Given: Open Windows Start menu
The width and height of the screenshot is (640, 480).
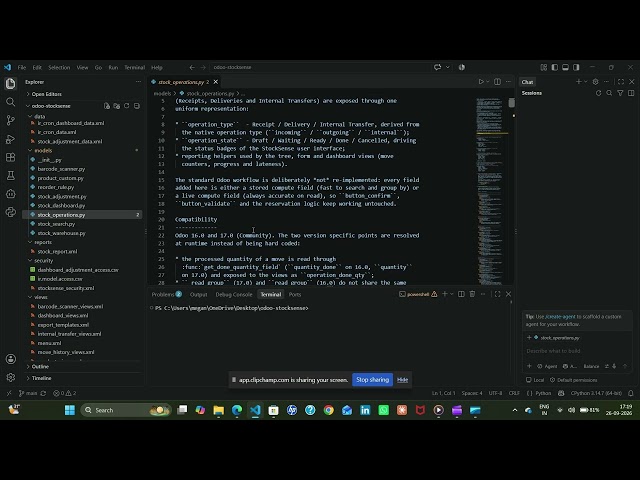Looking at the screenshot, I should tap(70, 410).
